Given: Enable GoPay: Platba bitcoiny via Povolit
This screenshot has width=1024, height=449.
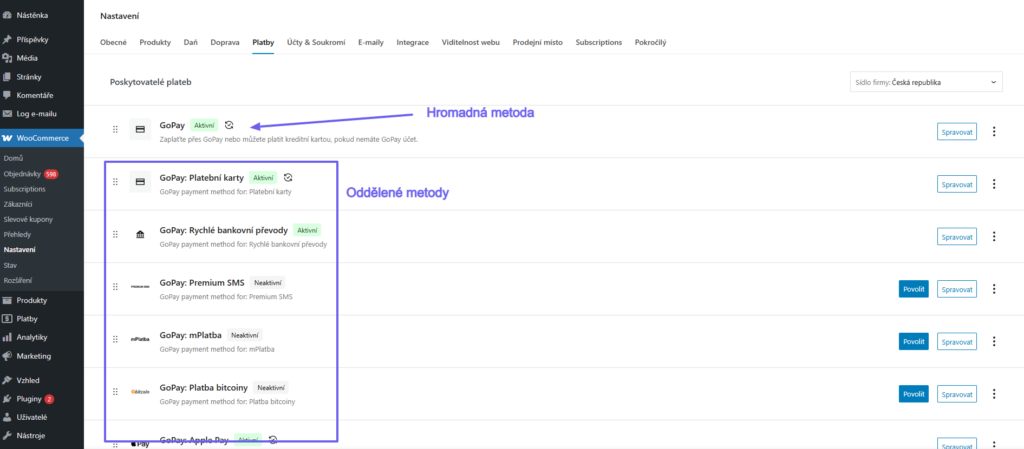Looking at the screenshot, I should tap(914, 394).
